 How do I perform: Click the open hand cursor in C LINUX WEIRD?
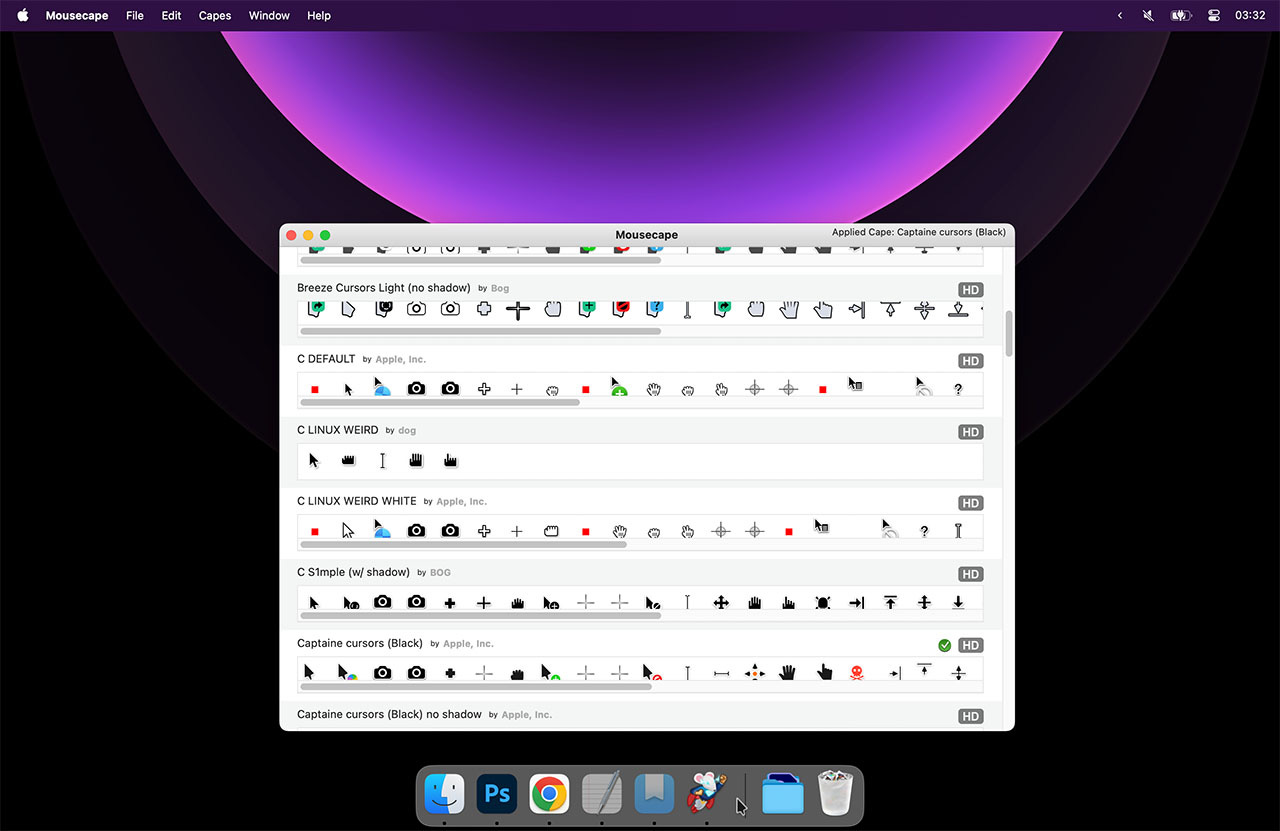tap(416, 461)
